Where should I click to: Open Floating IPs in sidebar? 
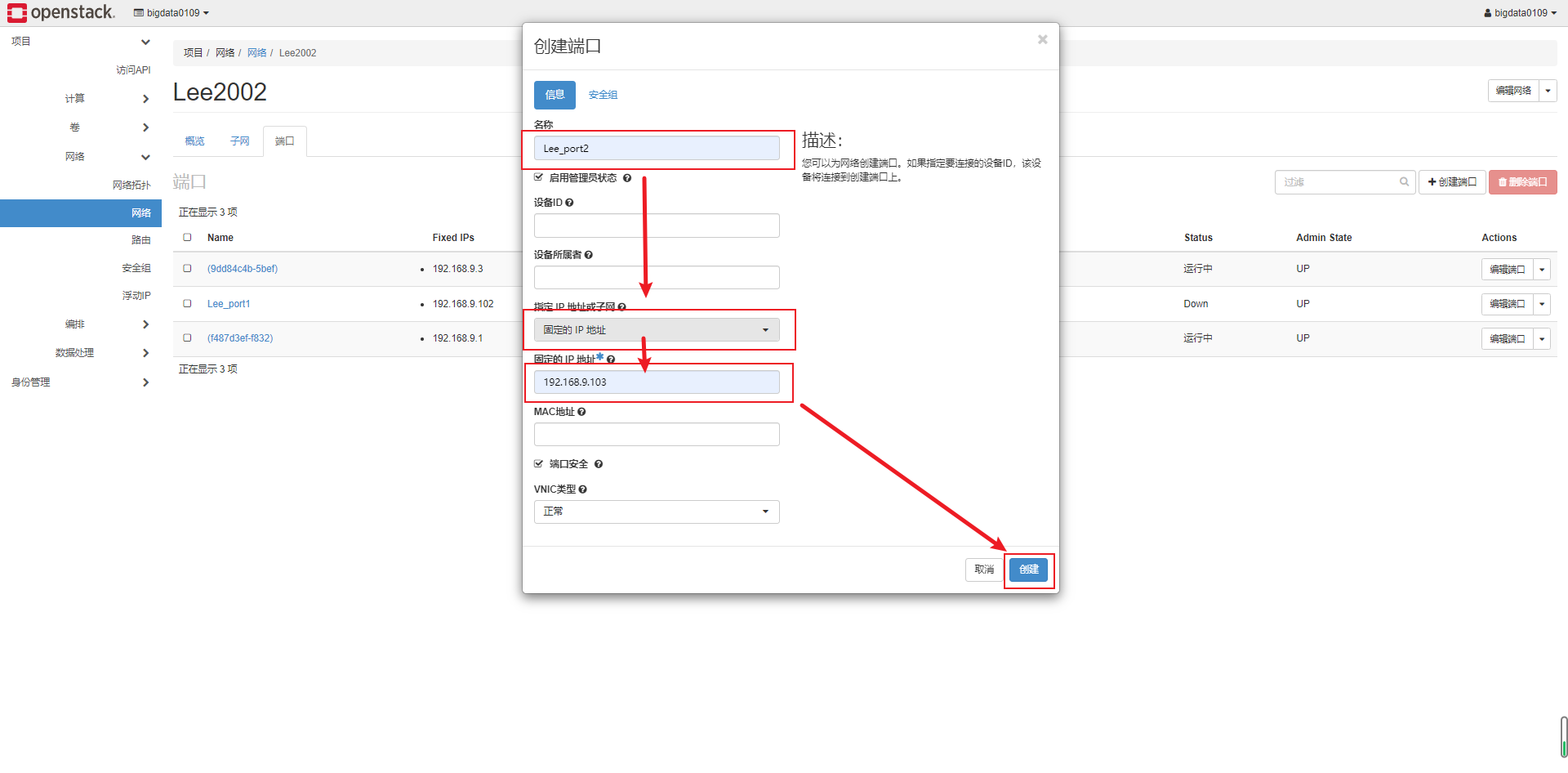(x=136, y=296)
